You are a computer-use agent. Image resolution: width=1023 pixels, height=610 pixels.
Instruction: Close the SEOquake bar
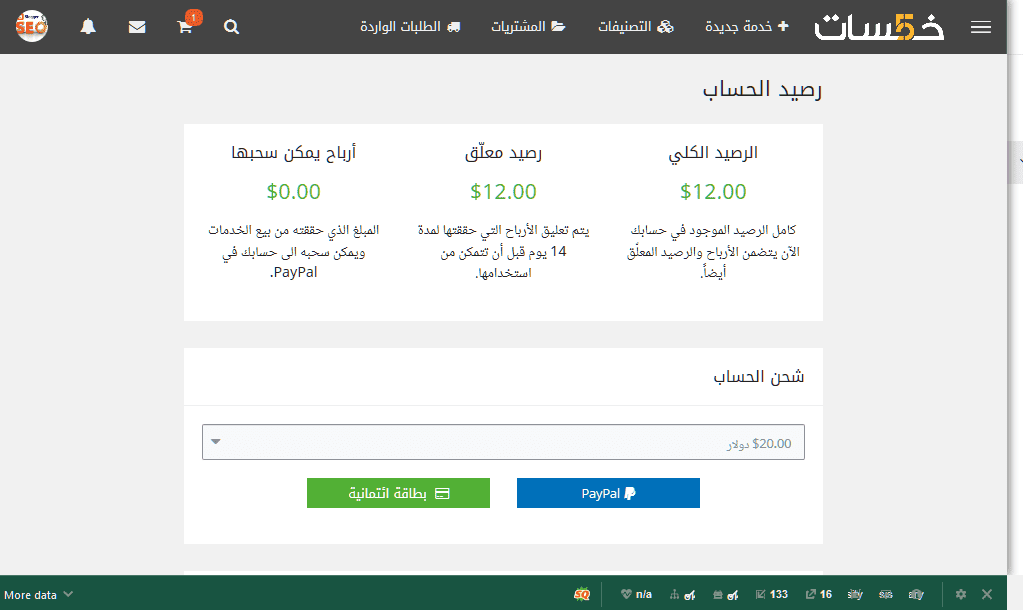986,594
